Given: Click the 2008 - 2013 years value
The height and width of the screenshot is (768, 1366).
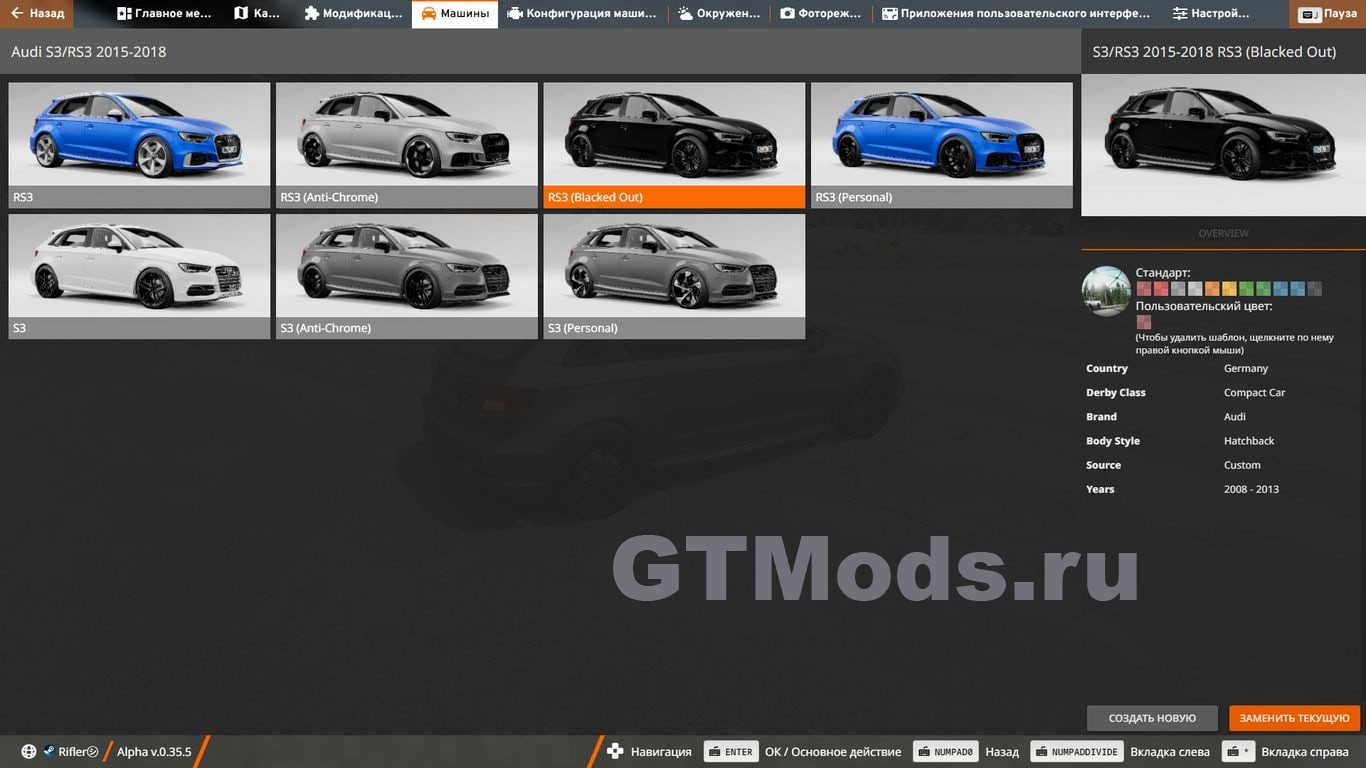Looking at the screenshot, I should point(1251,489).
